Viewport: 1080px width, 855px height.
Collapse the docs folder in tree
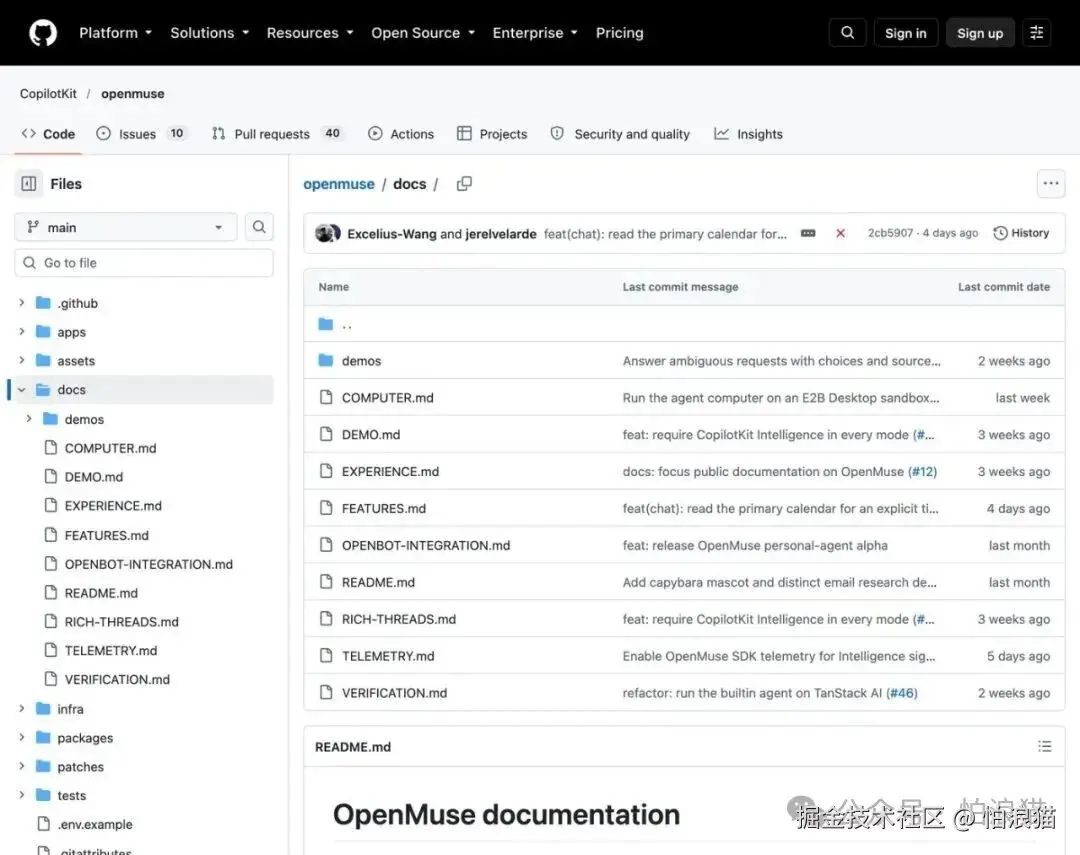[21, 390]
